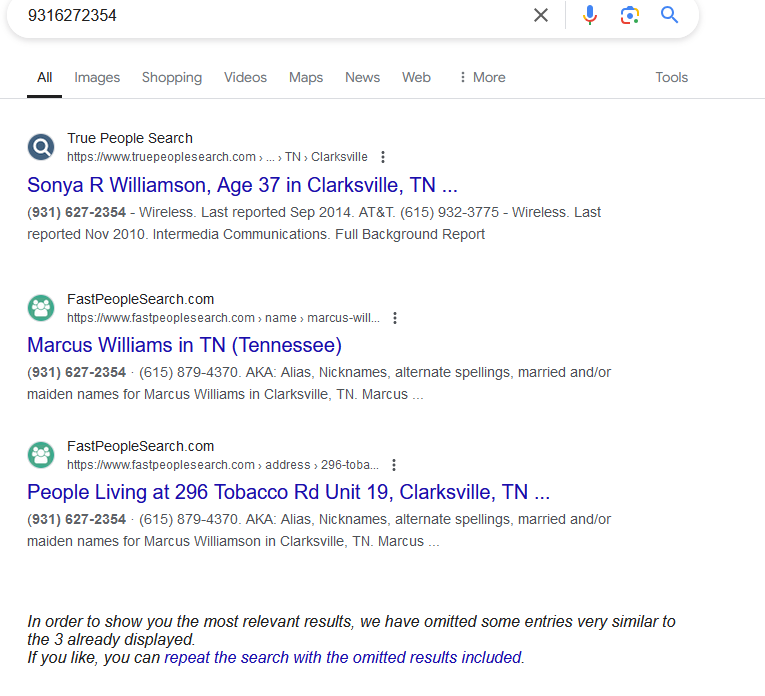Switch to the News tab
Viewport: 765px width, 696px height.
click(x=362, y=77)
